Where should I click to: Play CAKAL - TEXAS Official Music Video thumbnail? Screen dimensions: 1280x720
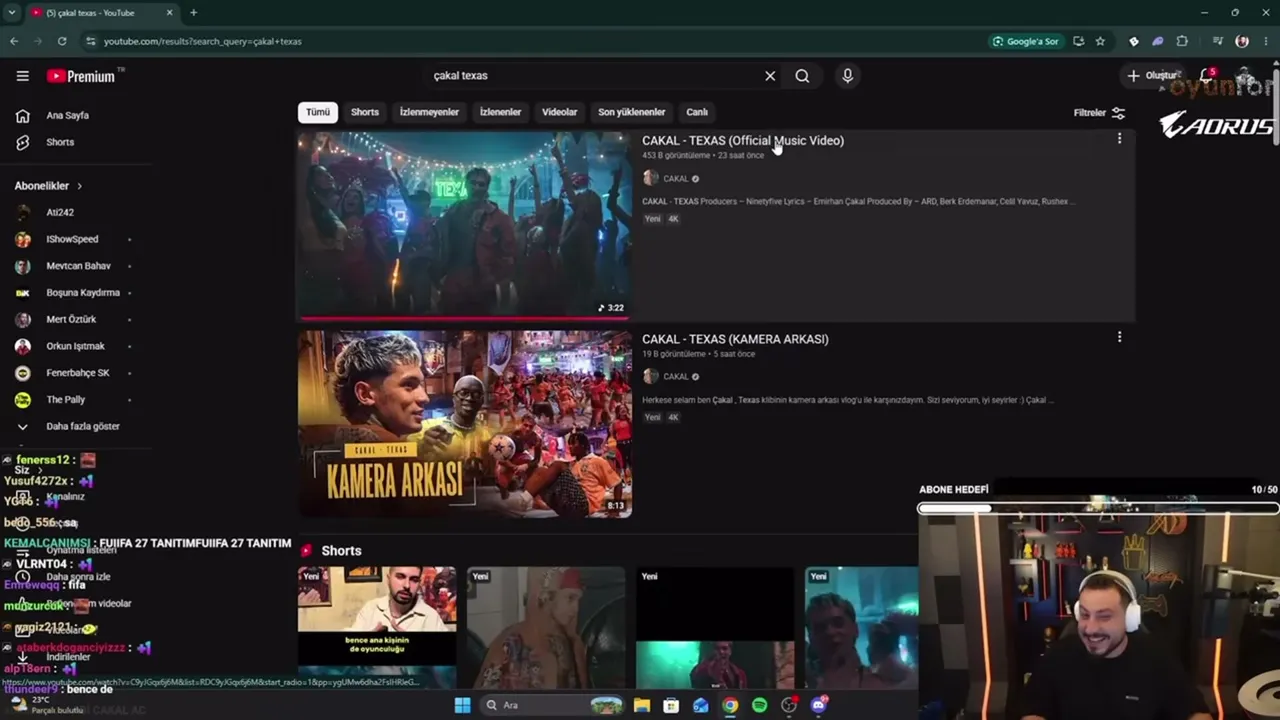click(464, 225)
